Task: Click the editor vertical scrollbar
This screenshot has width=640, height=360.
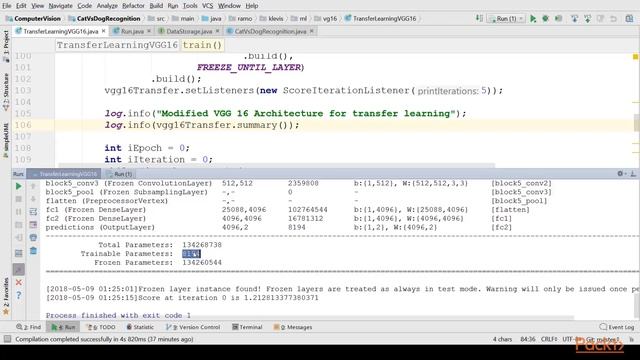Action: [636, 123]
